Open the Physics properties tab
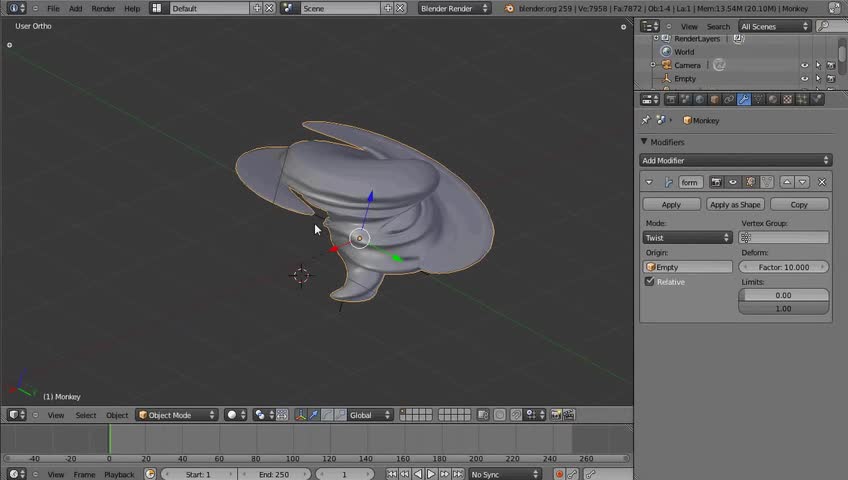The width and height of the screenshot is (848, 480). pyautogui.click(x=817, y=99)
